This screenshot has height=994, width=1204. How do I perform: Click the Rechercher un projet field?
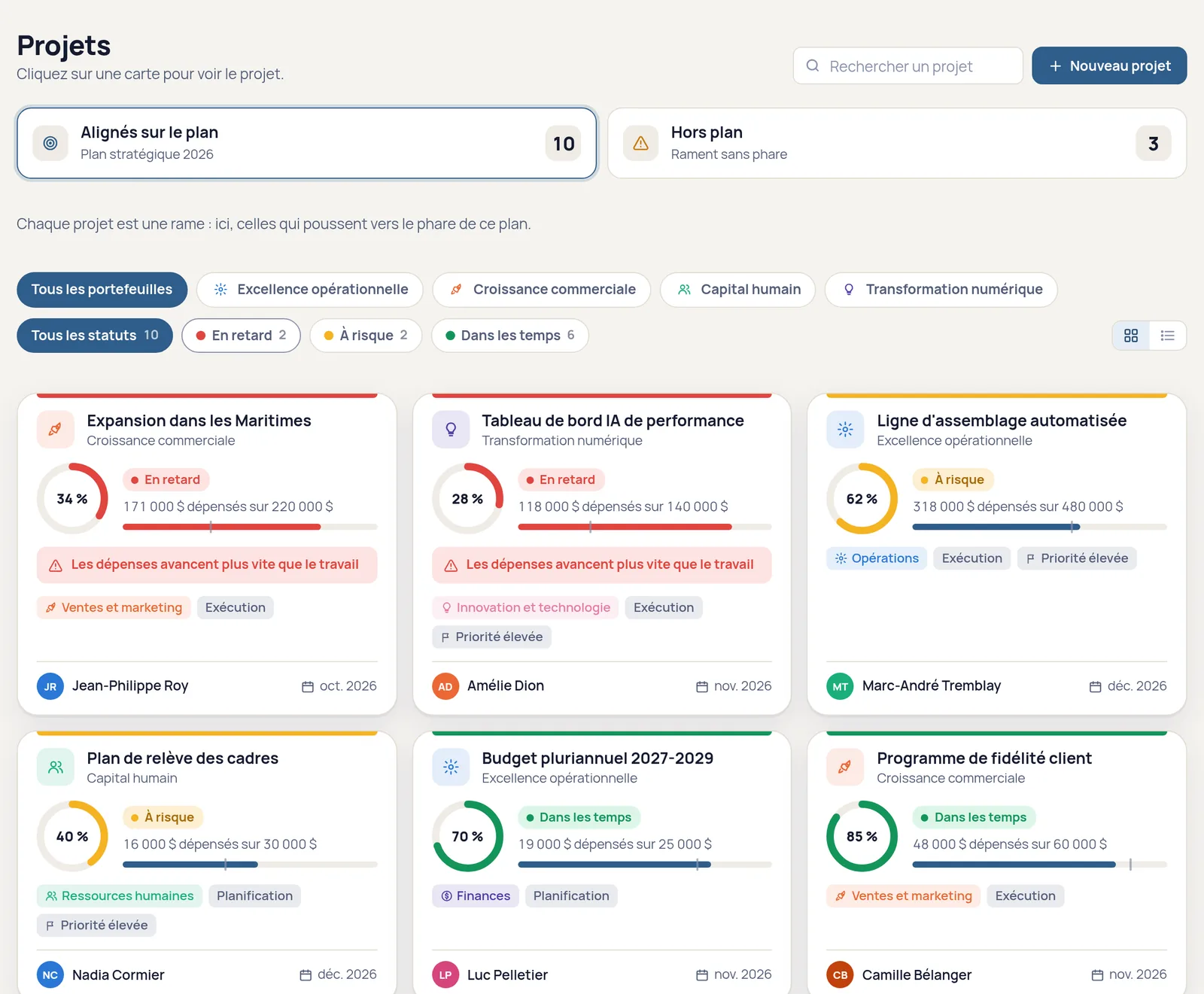pyautogui.click(x=908, y=65)
